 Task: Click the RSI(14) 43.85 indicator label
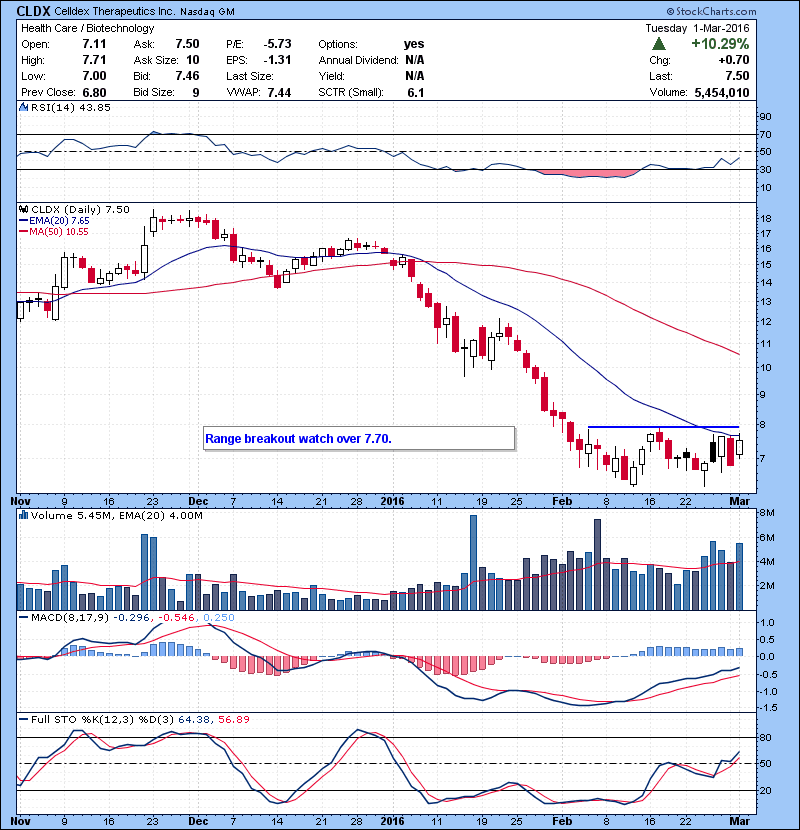click(70, 107)
